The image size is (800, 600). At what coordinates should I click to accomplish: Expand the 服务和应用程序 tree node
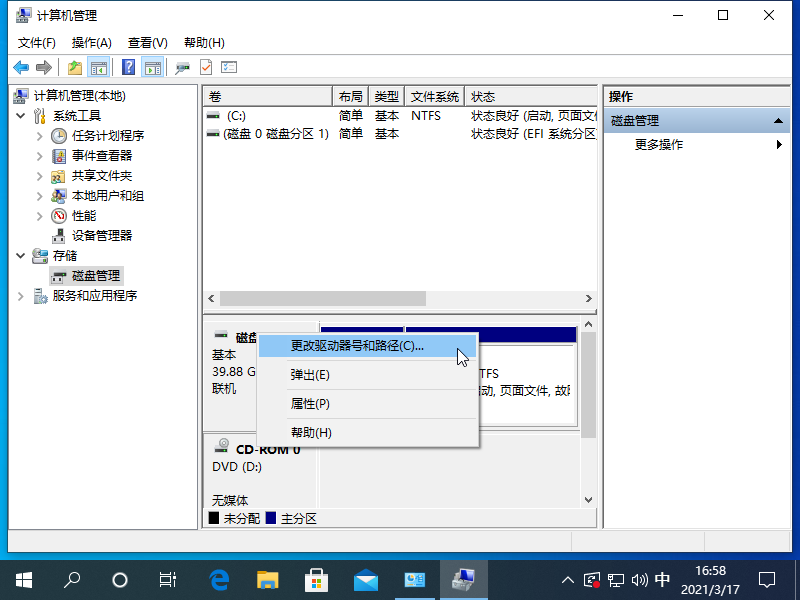point(20,295)
